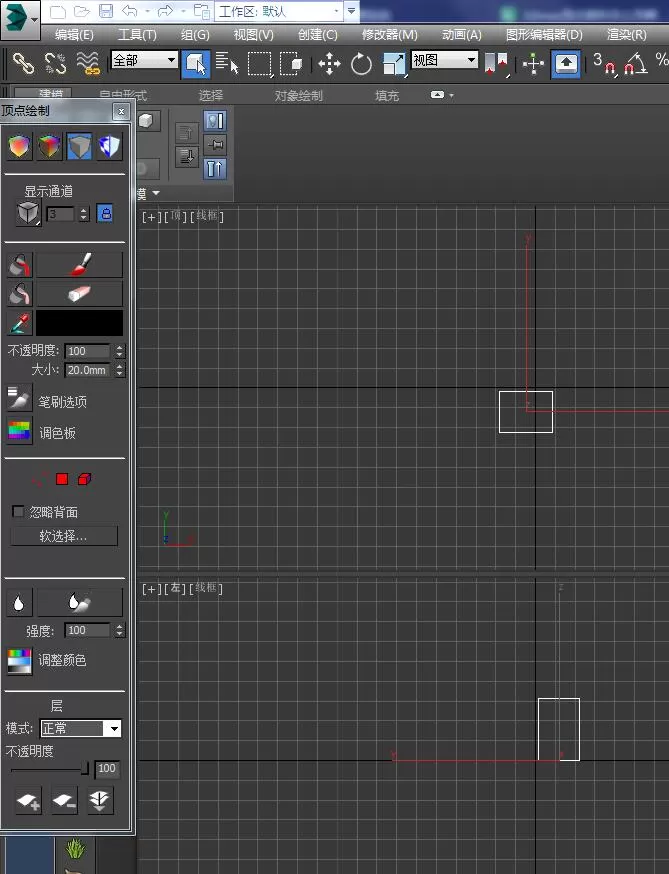Enable the 忽略背面 checkbox
Screen dimensions: 669x874
click(18, 511)
